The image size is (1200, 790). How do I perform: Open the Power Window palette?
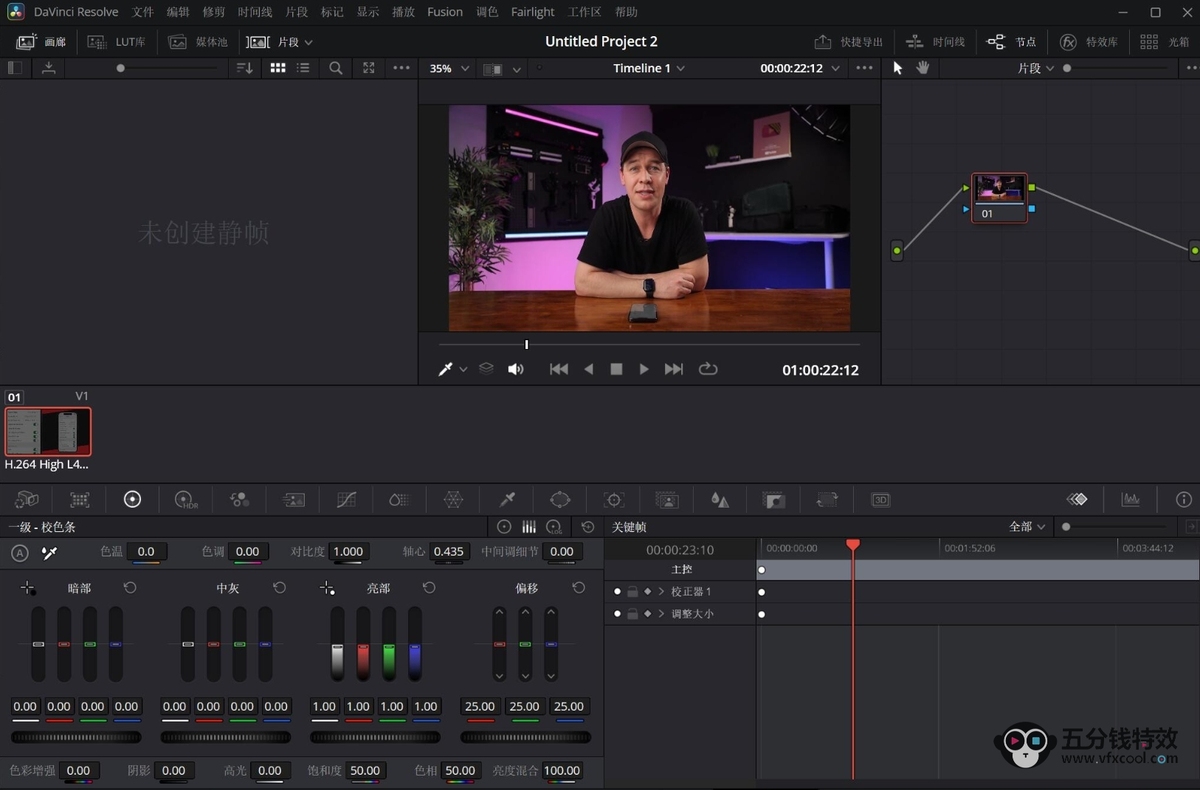(560, 500)
